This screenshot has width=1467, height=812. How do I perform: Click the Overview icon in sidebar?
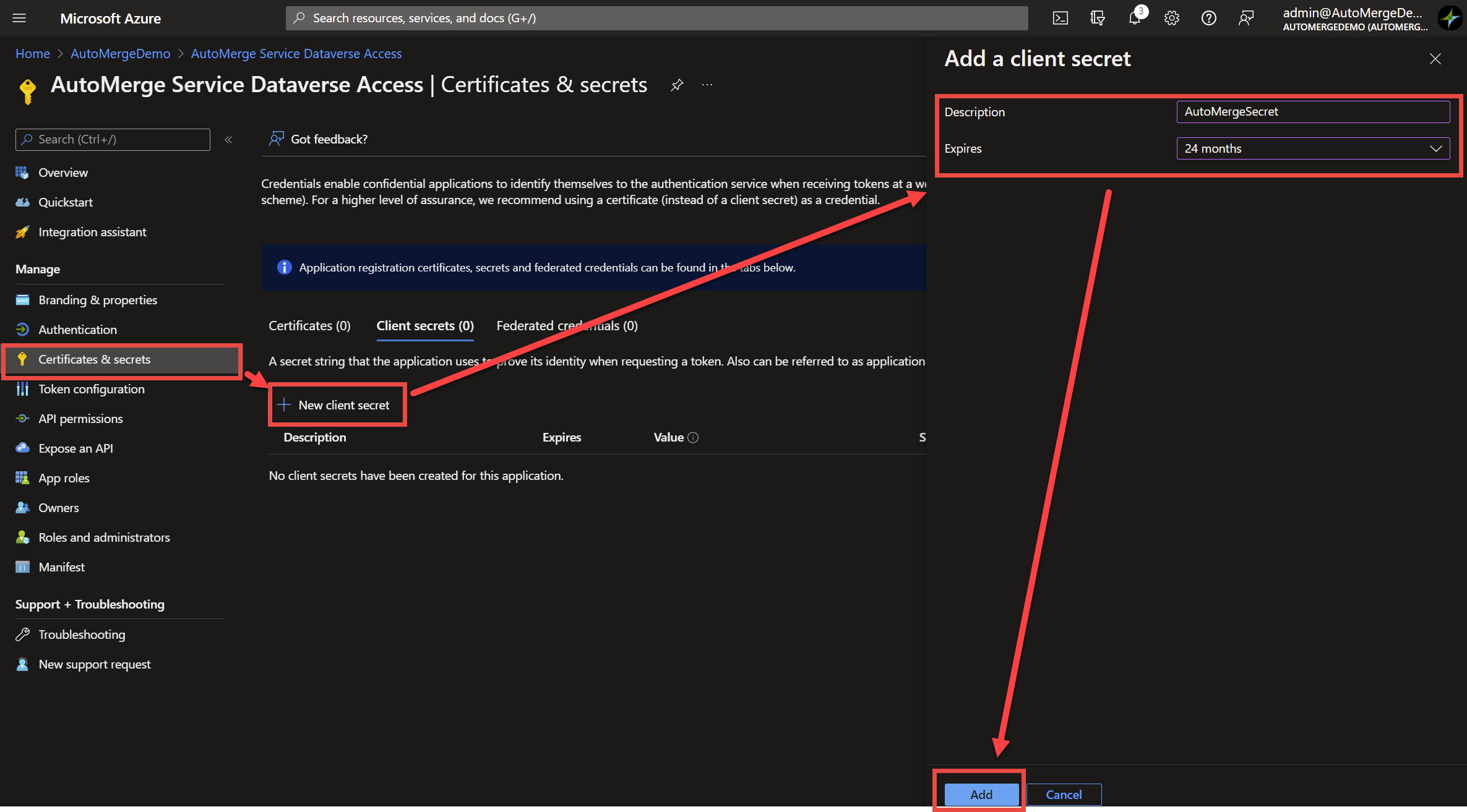pyautogui.click(x=22, y=173)
